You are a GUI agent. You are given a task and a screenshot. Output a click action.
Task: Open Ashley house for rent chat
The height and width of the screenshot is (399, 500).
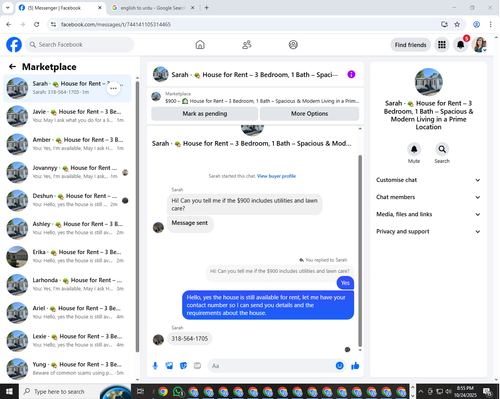point(67,228)
